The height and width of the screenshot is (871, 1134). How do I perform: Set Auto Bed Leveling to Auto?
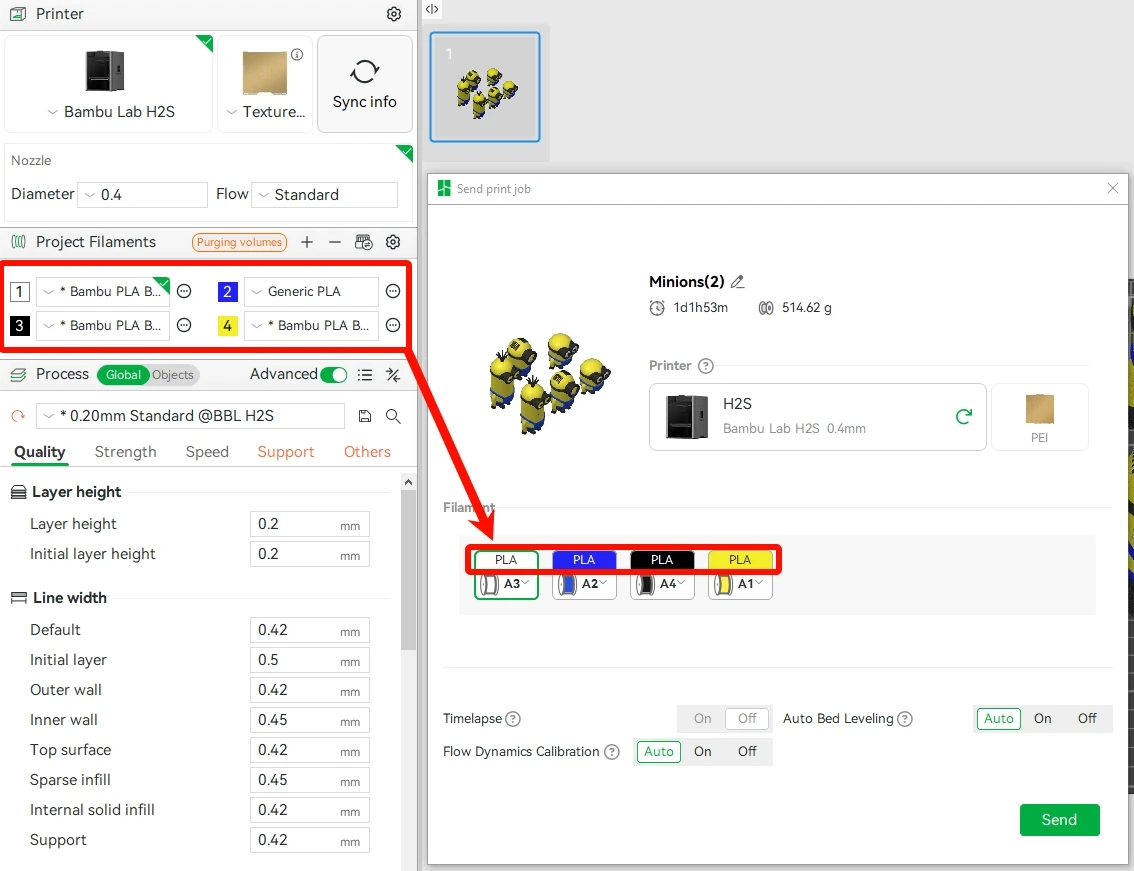click(x=999, y=718)
